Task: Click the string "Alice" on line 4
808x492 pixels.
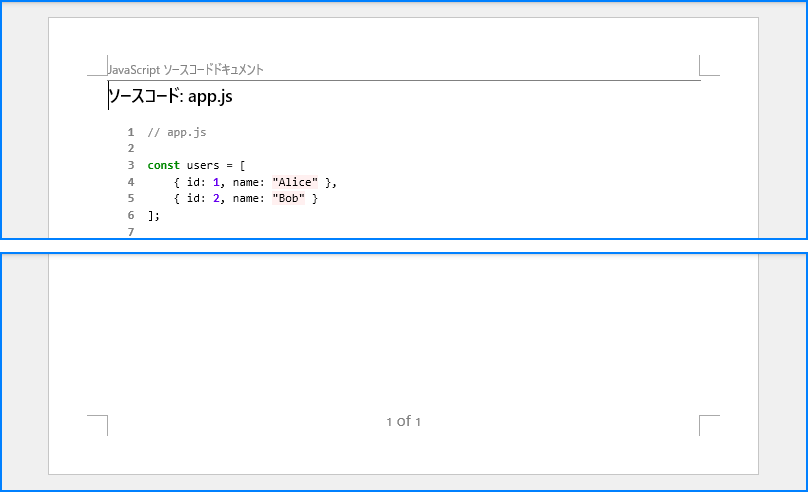Action: point(295,182)
